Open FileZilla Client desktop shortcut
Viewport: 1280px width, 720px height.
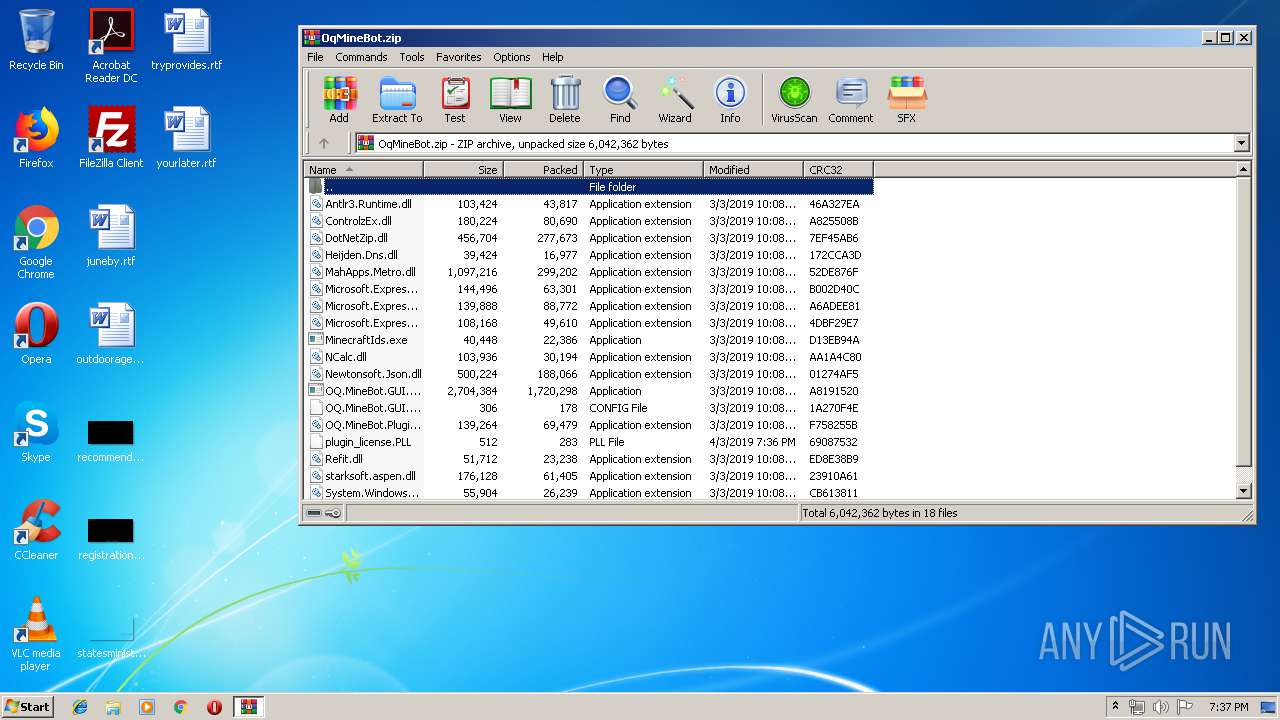click(111, 138)
